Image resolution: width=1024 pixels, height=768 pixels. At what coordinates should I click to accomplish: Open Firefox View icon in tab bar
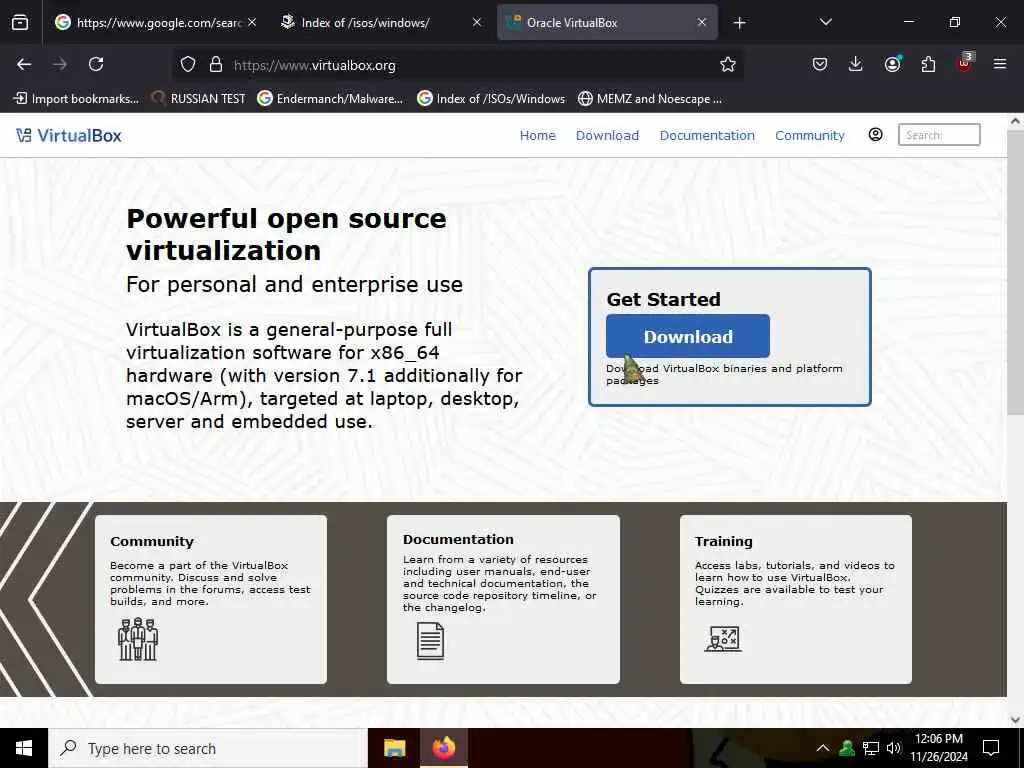[x=20, y=23]
